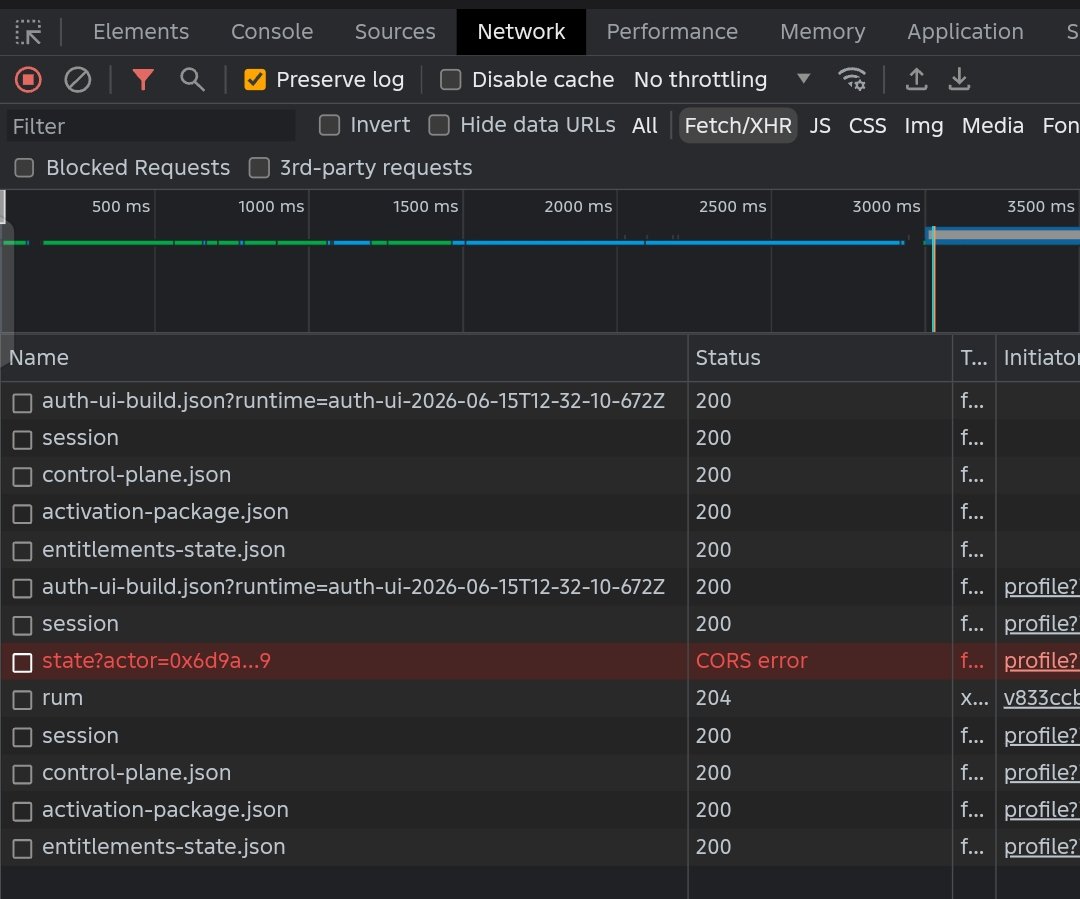The width and height of the screenshot is (1080, 899).
Task: Filter by Fetch/XHR requests
Action: tap(738, 126)
